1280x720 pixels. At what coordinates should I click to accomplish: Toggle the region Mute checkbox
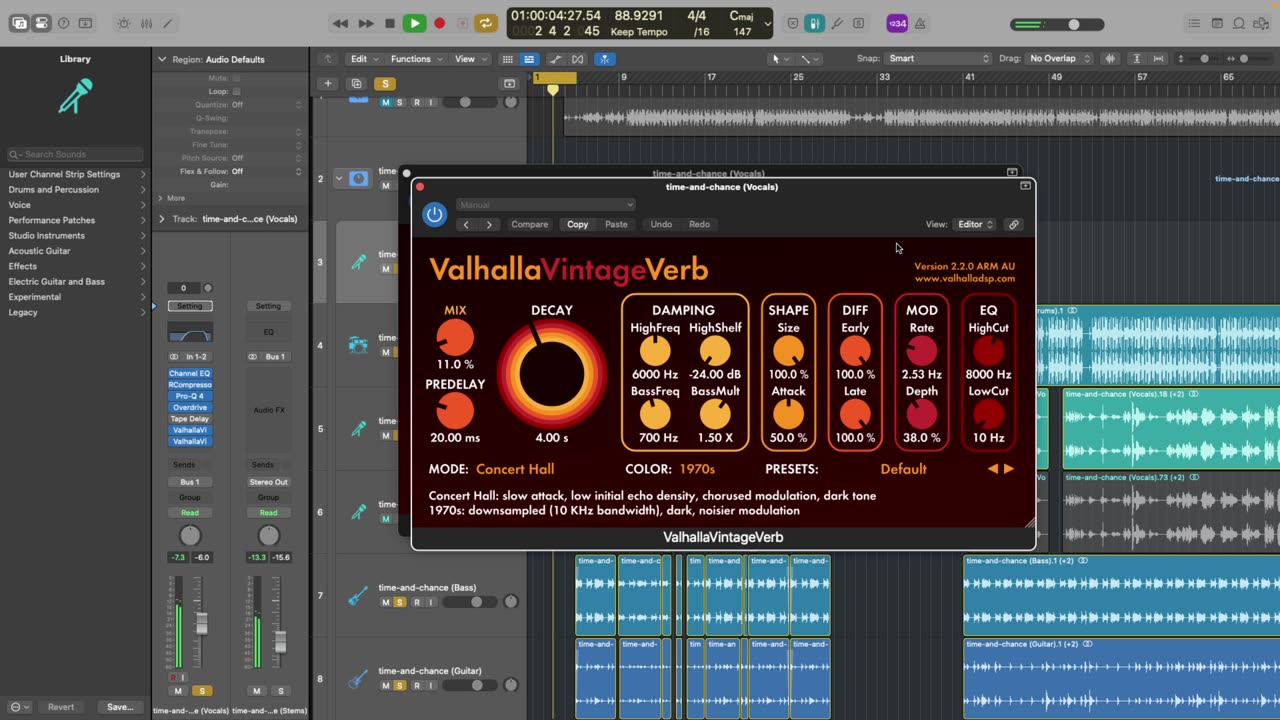(237, 78)
